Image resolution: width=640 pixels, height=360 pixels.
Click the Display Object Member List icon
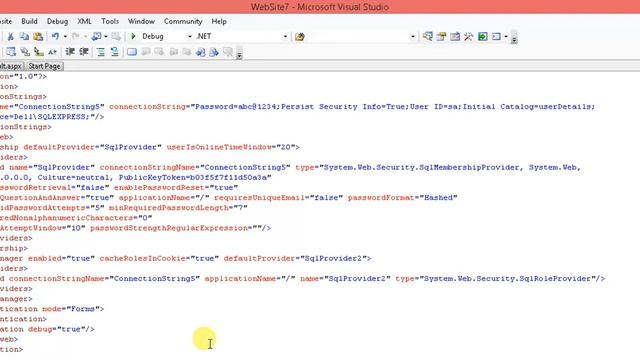tap(11, 52)
